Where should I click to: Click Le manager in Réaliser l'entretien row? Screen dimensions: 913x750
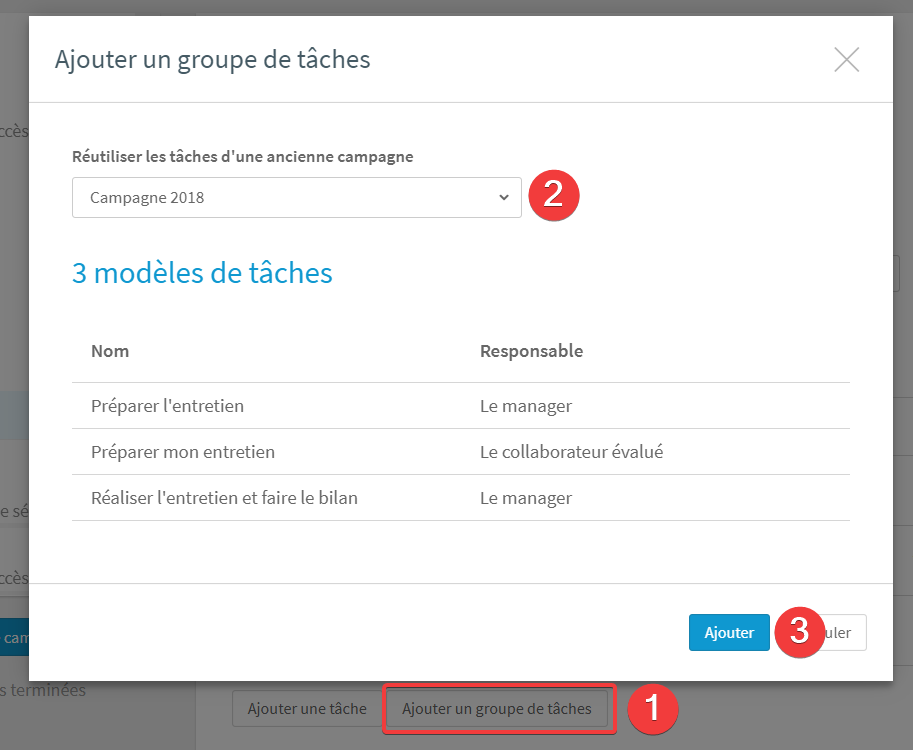[x=526, y=498]
